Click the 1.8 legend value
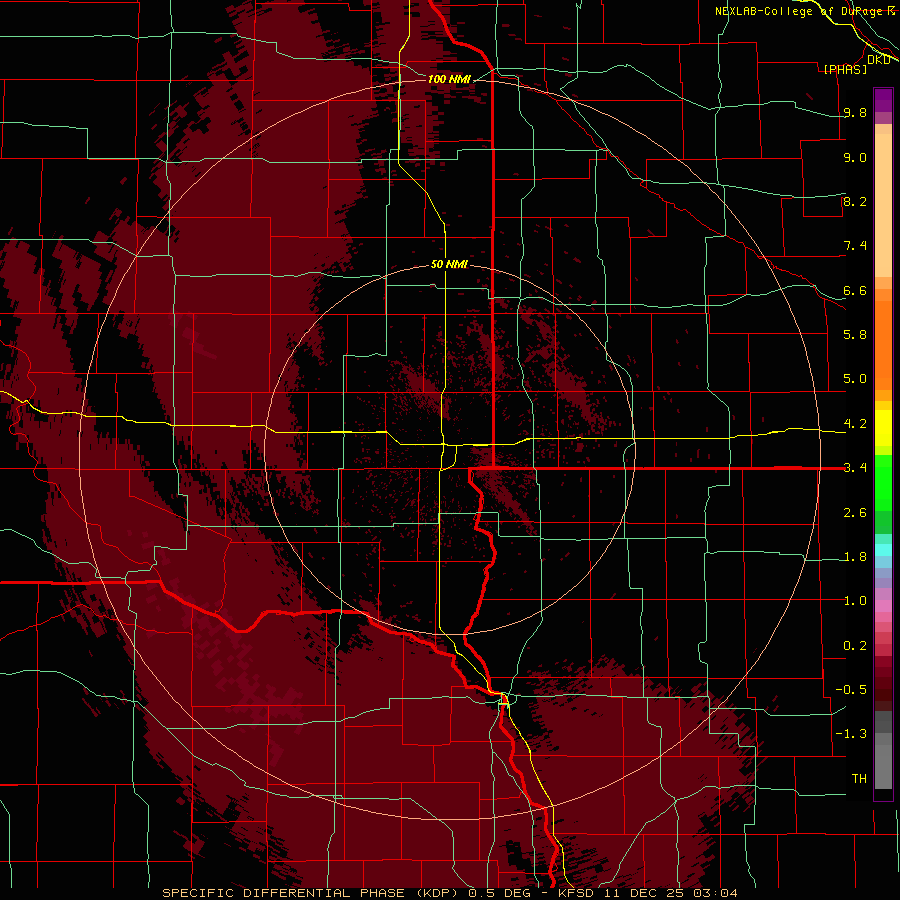Viewport: 900px width, 900px height. (855, 557)
